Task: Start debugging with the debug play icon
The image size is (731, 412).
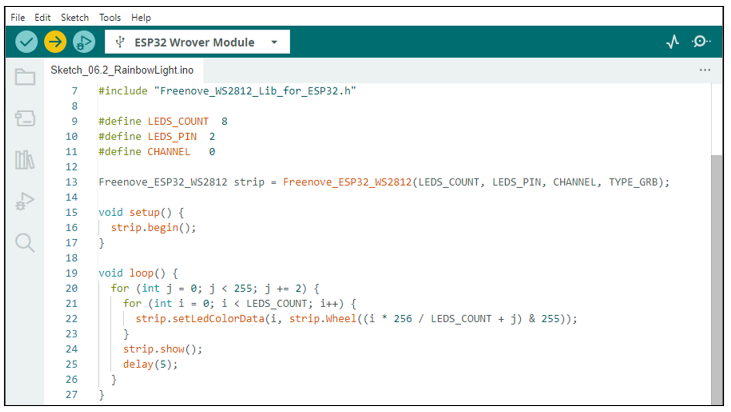Action: (84, 42)
